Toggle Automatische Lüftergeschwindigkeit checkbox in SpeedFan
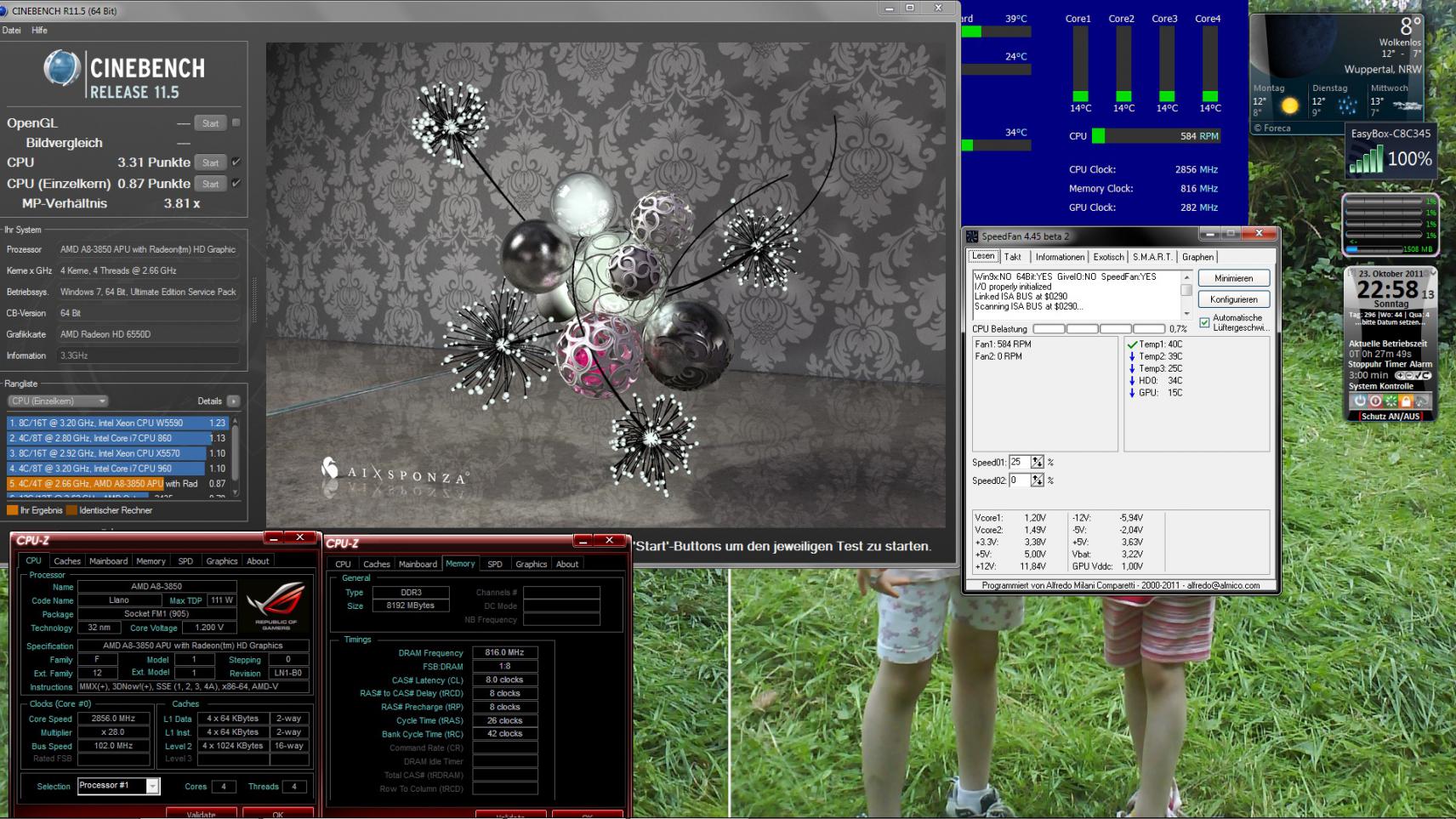Image resolution: width=1456 pixels, height=819 pixels. tap(1204, 322)
